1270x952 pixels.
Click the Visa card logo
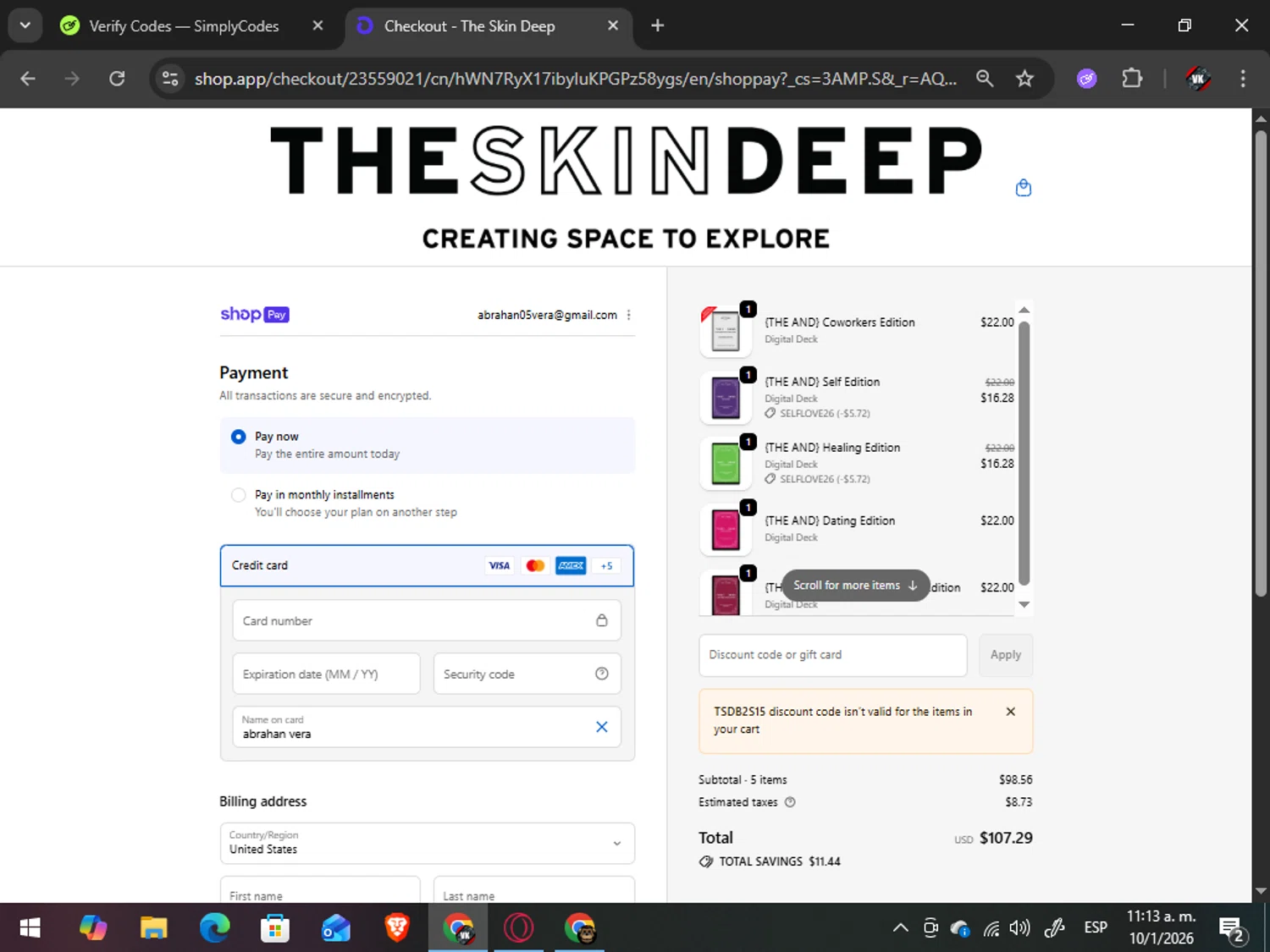click(x=499, y=565)
